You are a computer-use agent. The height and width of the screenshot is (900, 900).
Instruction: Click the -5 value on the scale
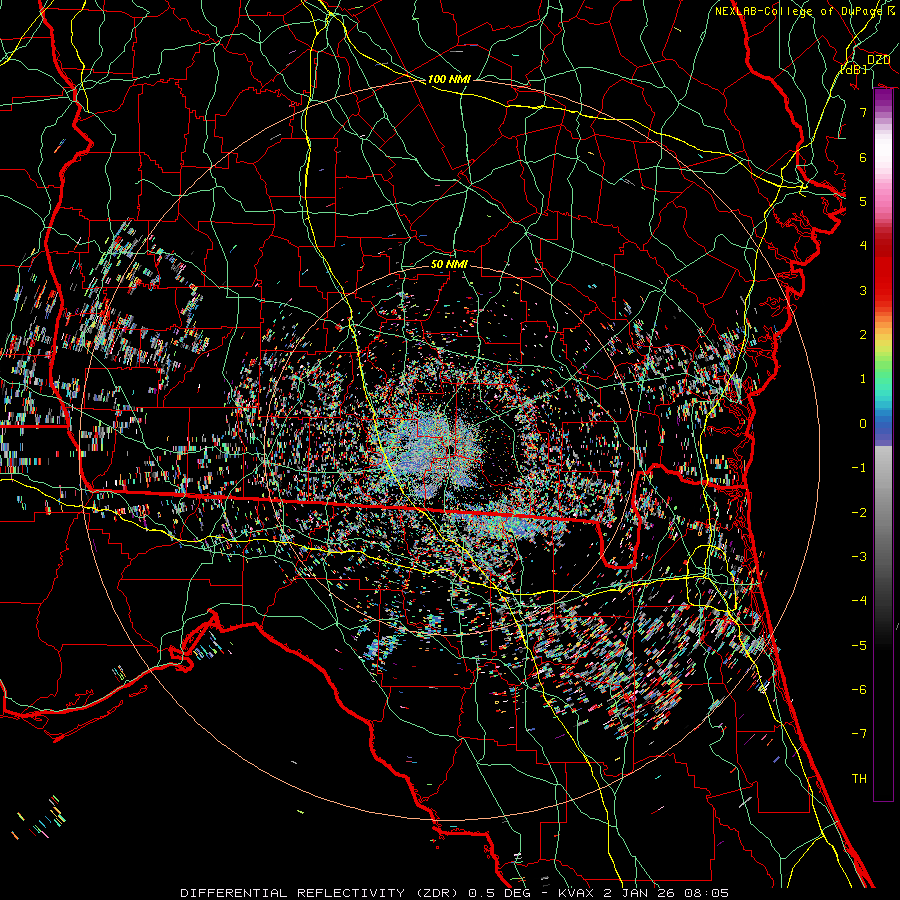point(859,646)
